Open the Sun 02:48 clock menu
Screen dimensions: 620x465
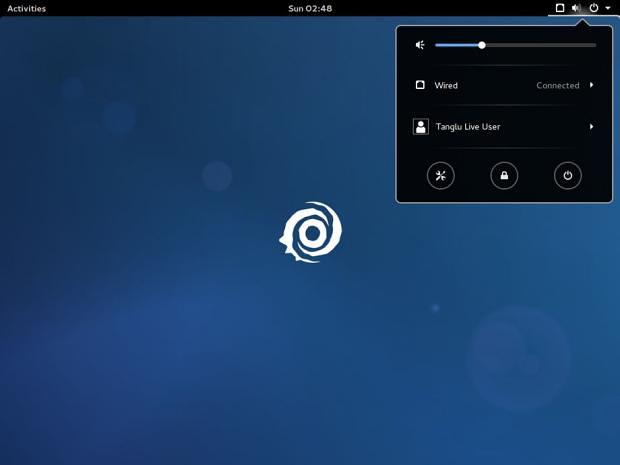(310, 8)
